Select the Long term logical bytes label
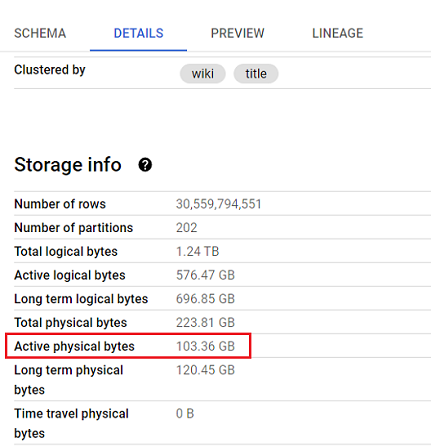This screenshot has height=447, width=431. point(81,299)
